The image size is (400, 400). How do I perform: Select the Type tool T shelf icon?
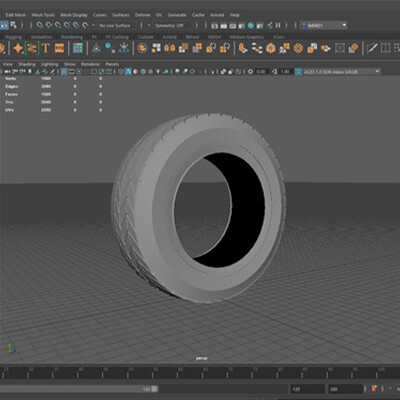click(x=45, y=48)
